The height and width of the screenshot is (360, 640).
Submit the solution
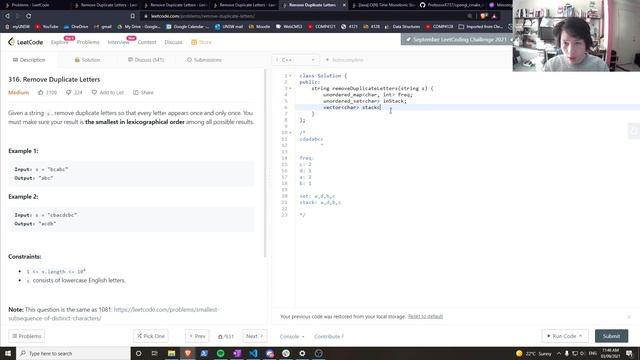pos(611,336)
